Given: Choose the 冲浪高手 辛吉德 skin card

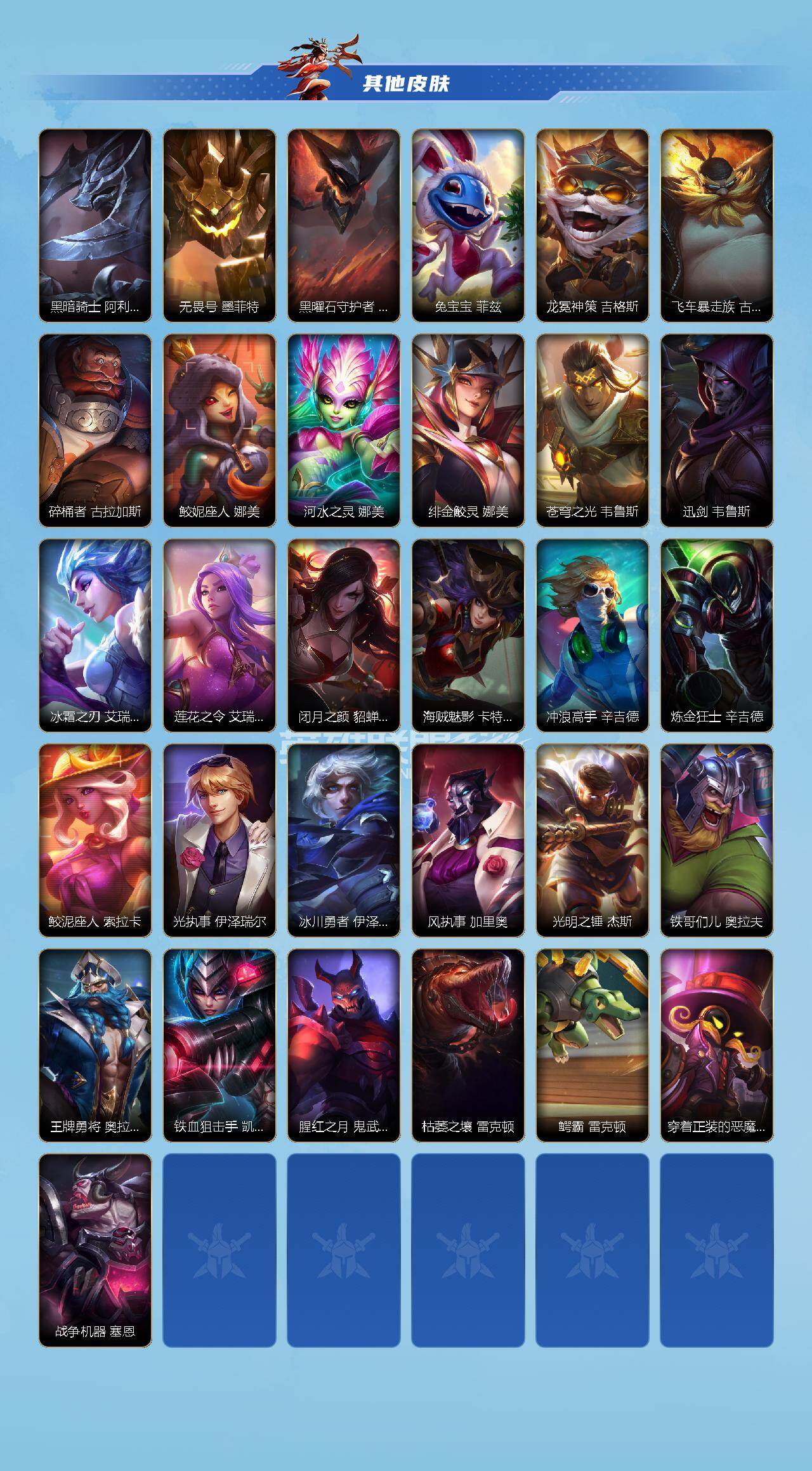Looking at the screenshot, I should point(593,635).
